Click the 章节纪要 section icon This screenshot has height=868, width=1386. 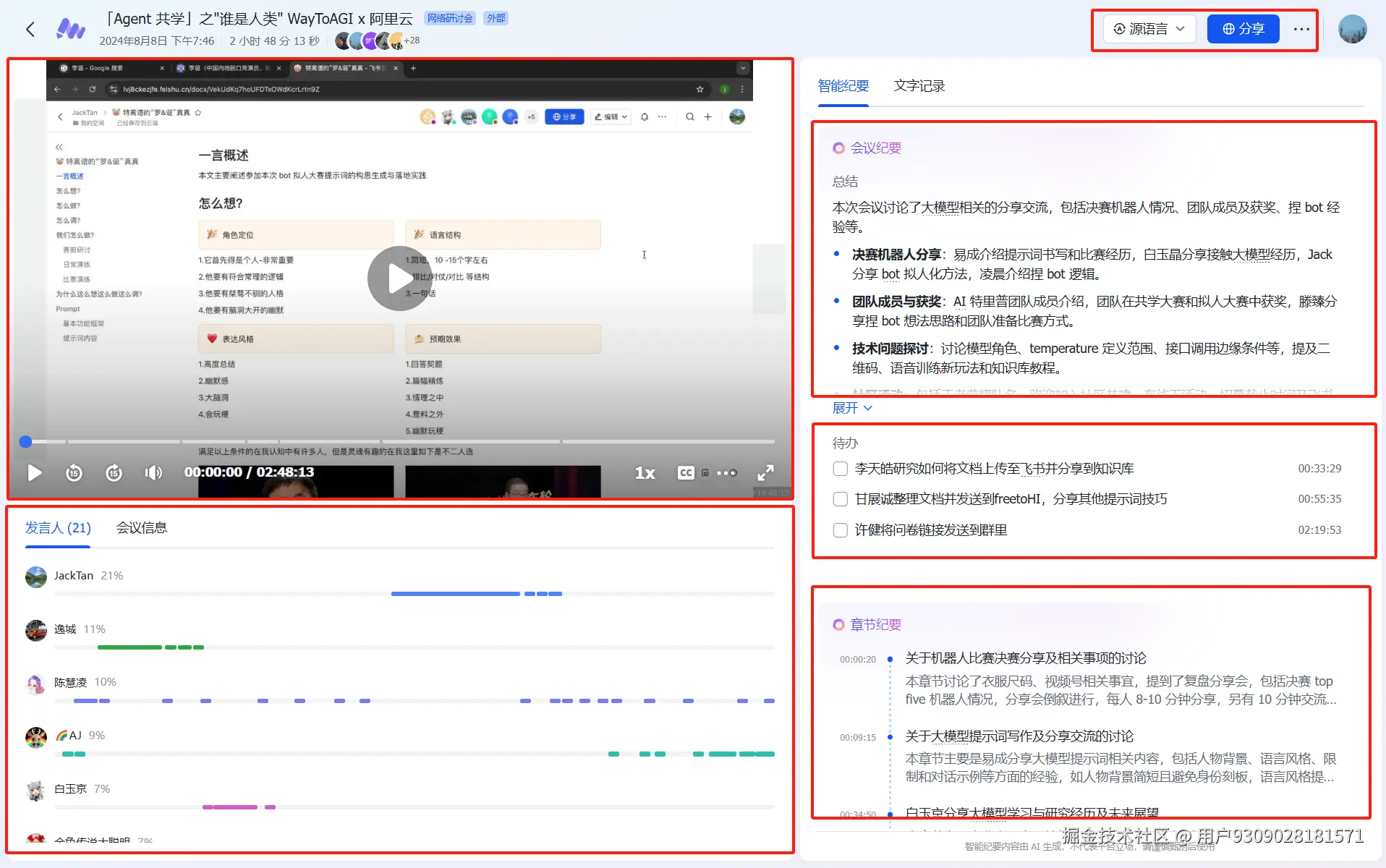(838, 625)
